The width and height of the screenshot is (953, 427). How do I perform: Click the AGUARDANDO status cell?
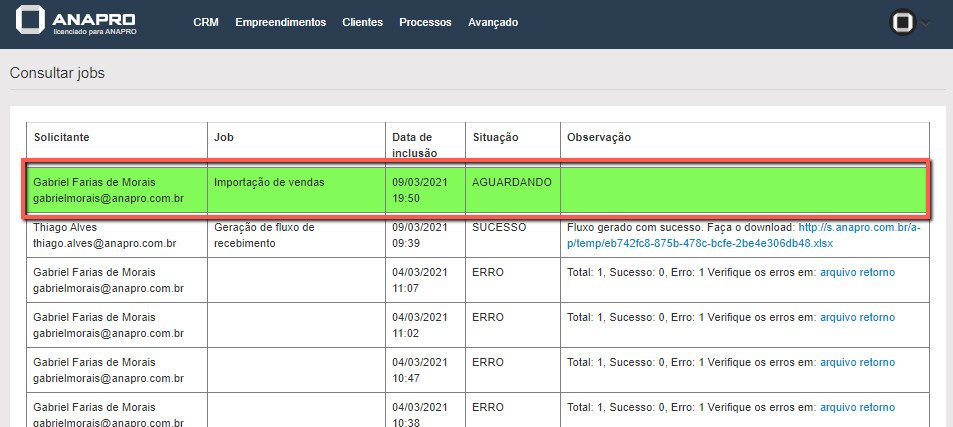511,183
